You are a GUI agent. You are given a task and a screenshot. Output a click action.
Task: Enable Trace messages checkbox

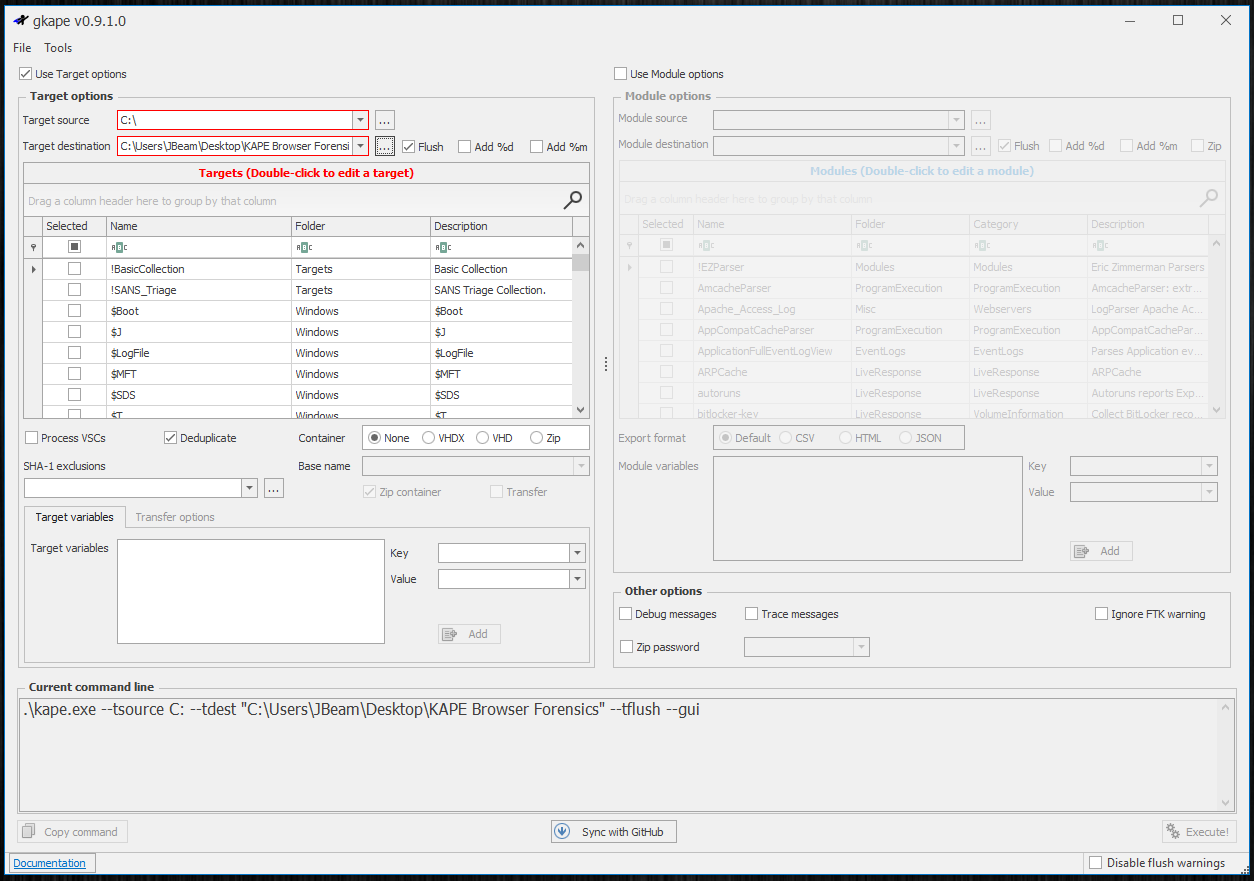point(751,614)
